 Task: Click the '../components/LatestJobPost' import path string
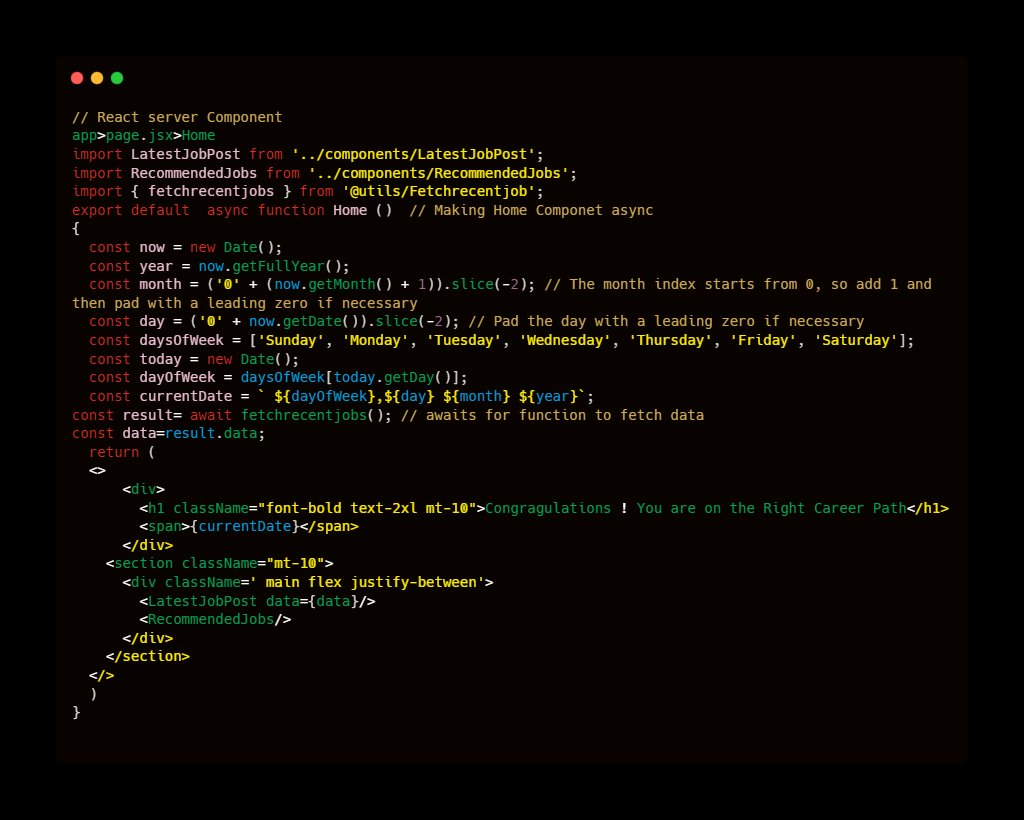[x=413, y=155]
